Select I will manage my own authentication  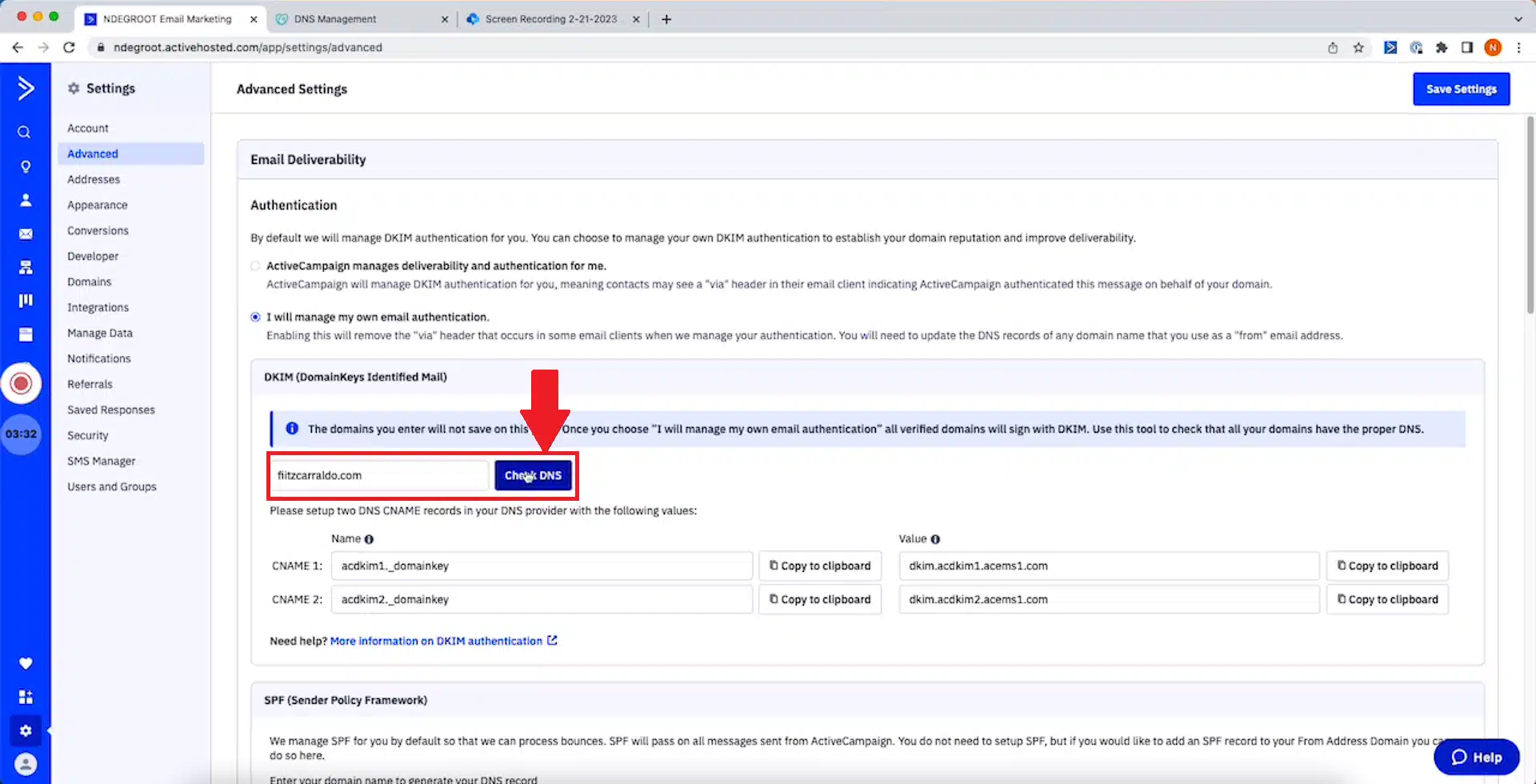pyautogui.click(x=255, y=317)
